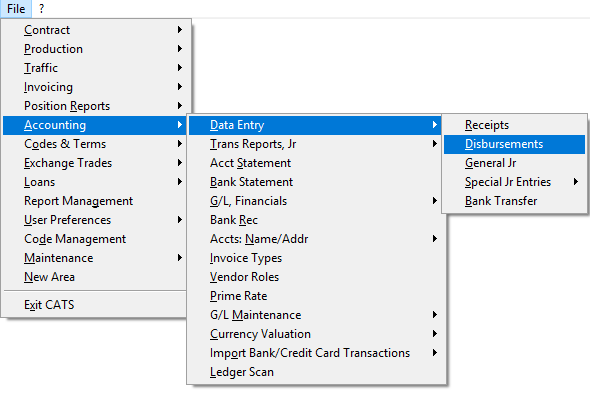Open G/L Maintenance submenu
Image resolution: width=590 pixels, height=415 pixels.
[x=316, y=315]
